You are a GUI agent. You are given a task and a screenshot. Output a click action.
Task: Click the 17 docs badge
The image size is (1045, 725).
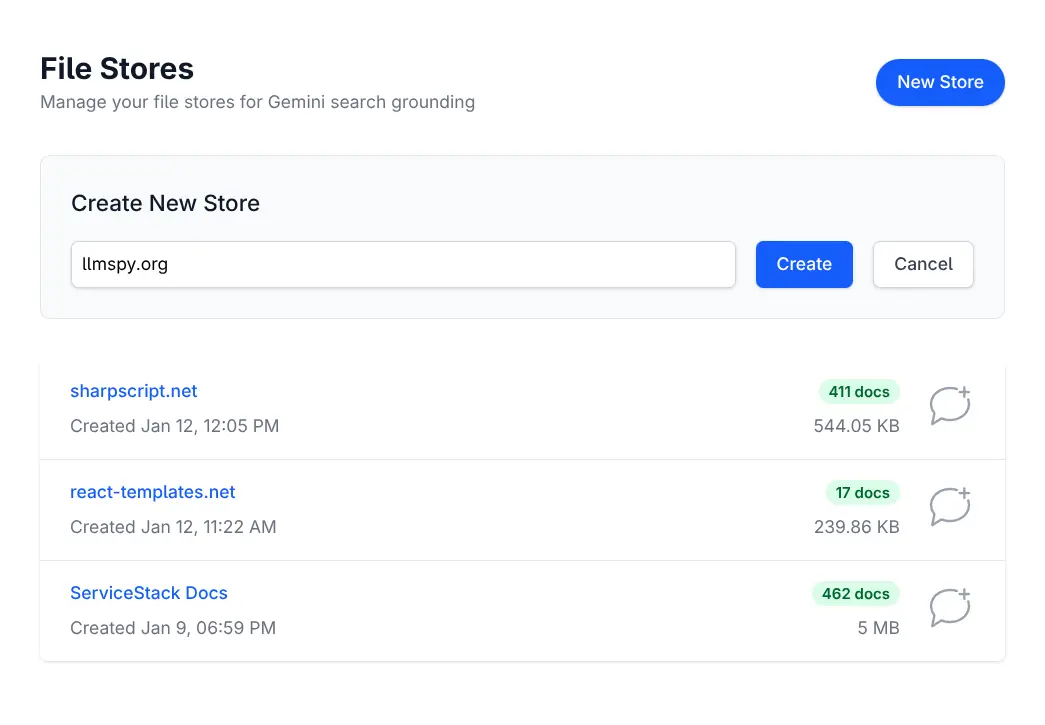pyautogui.click(x=862, y=493)
